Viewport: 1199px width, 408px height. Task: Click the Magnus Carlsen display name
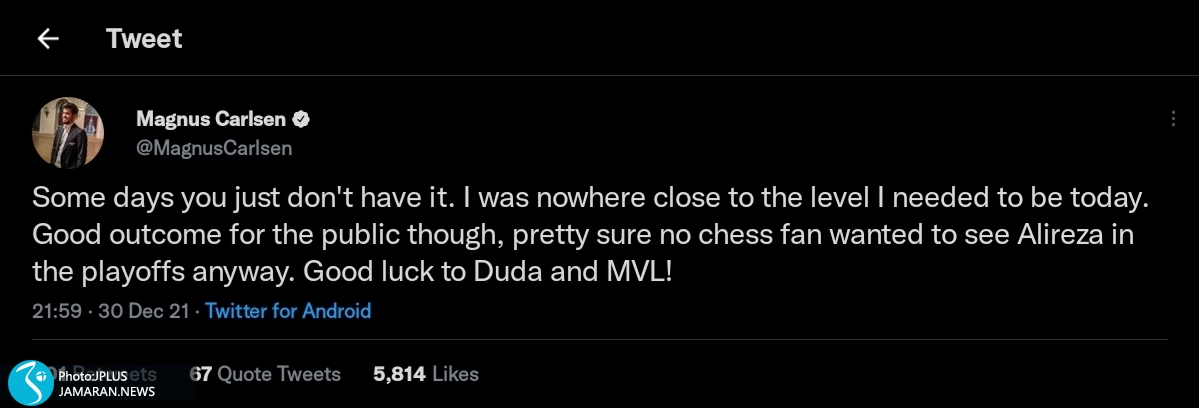coord(211,120)
